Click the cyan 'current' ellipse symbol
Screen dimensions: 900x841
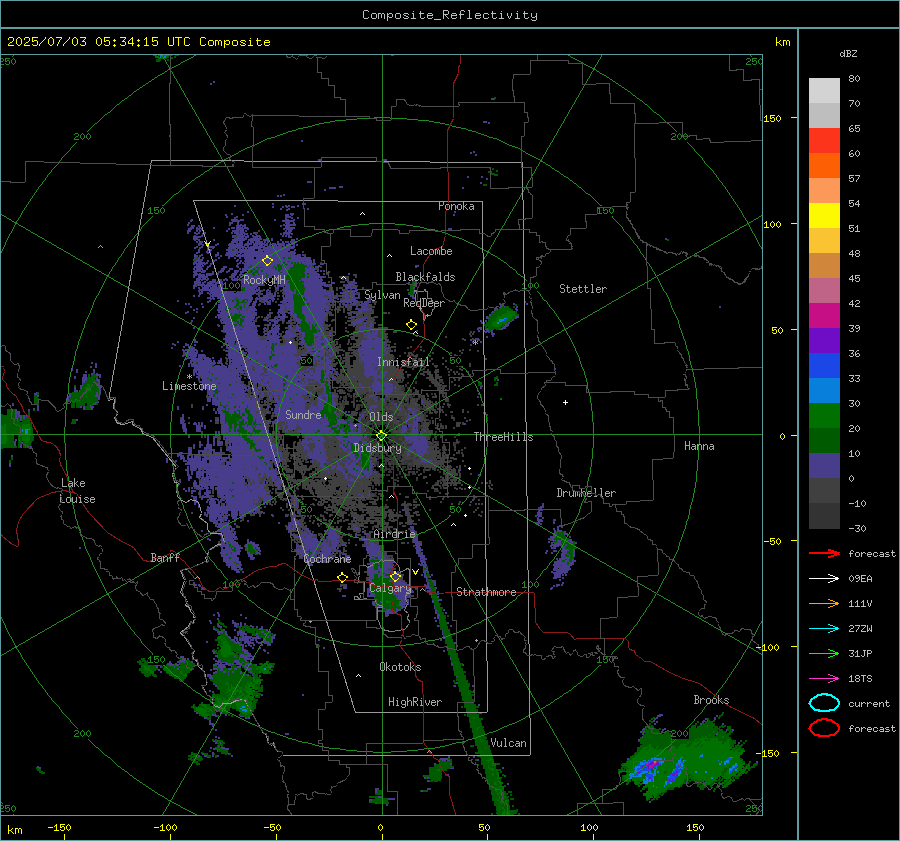[824, 703]
